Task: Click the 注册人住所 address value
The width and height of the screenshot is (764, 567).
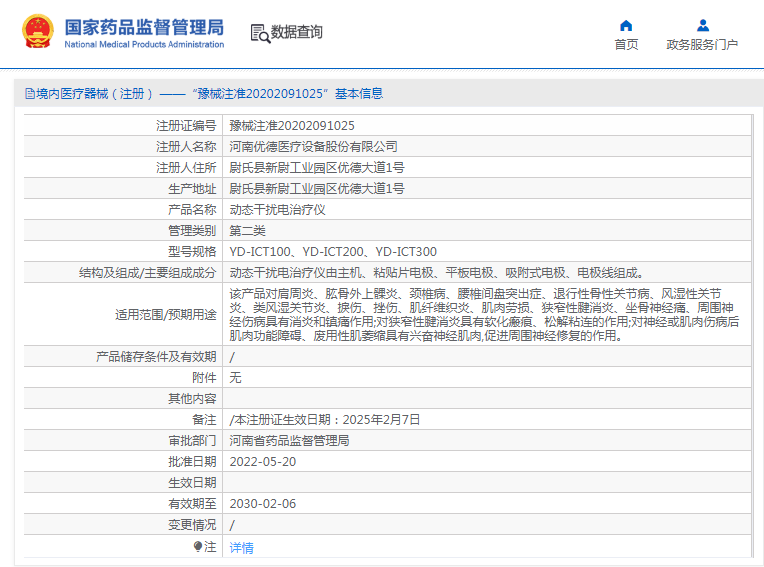Action: (317, 168)
